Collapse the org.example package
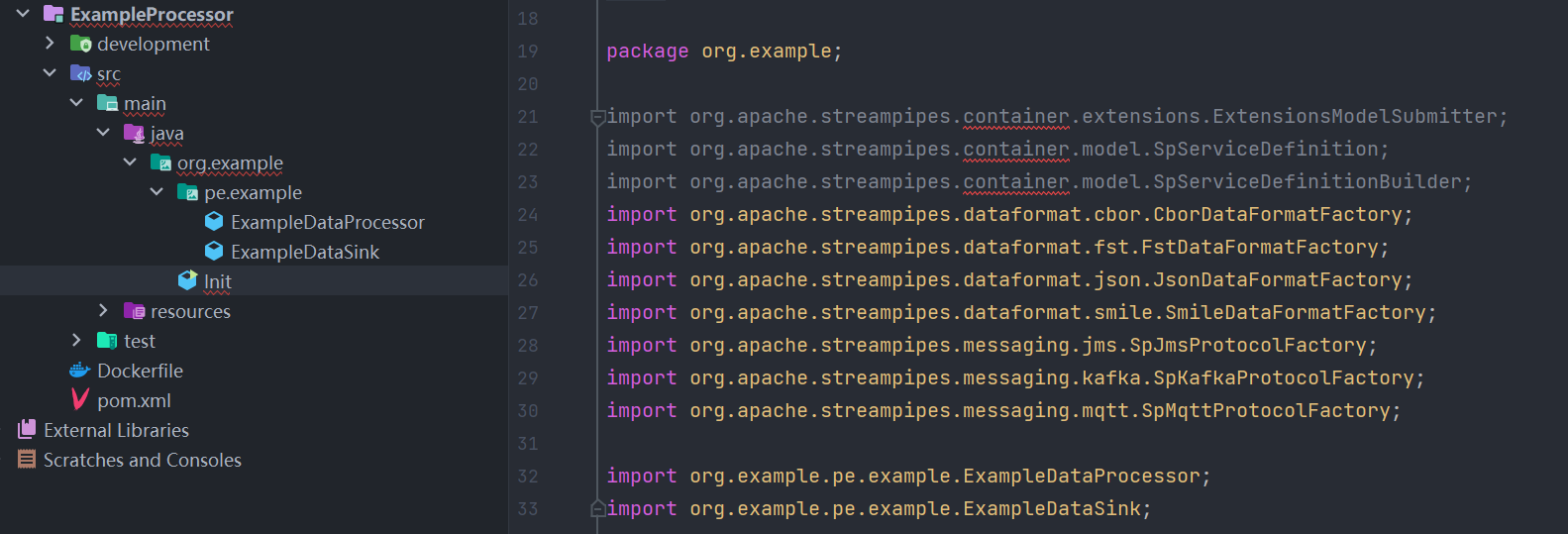Viewport: 1568px width, 534px height. tap(130, 162)
